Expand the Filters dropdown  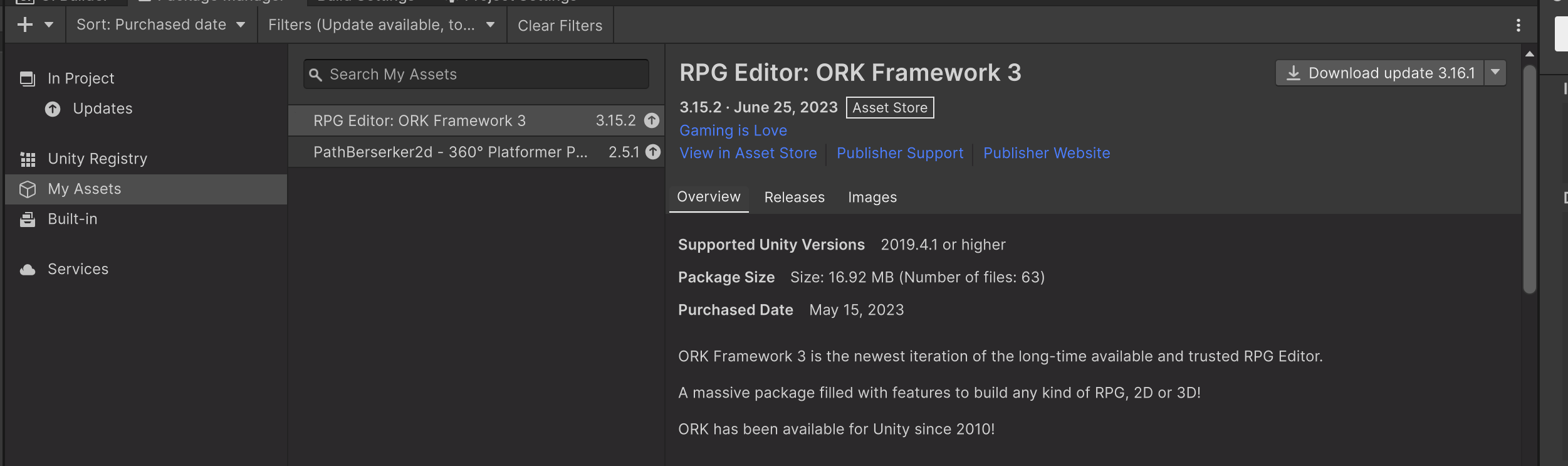(x=381, y=25)
